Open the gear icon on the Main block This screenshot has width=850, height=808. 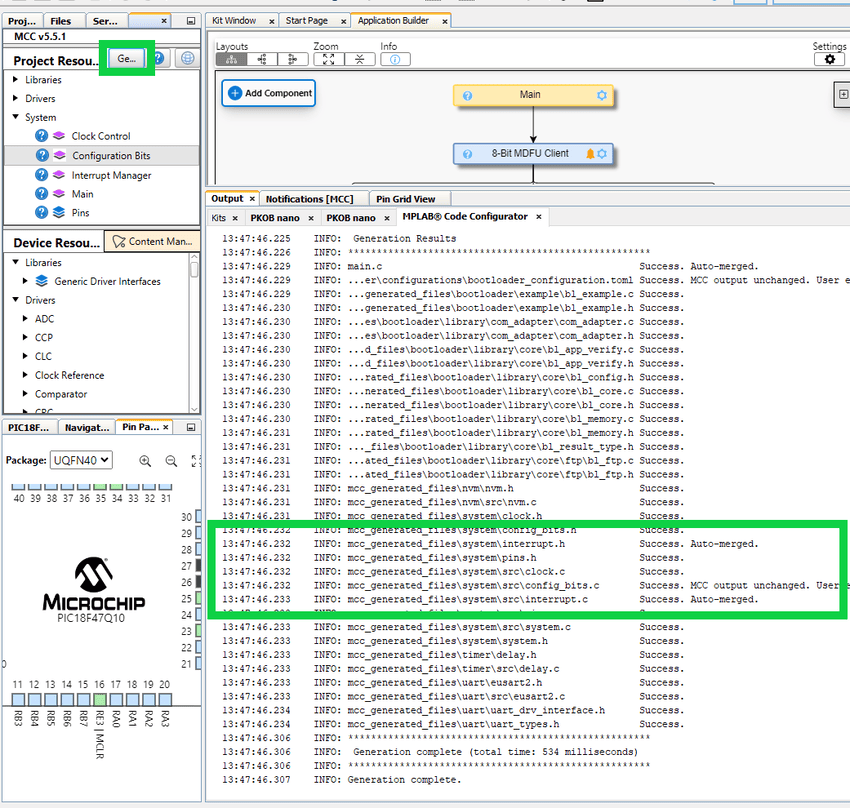point(601,96)
